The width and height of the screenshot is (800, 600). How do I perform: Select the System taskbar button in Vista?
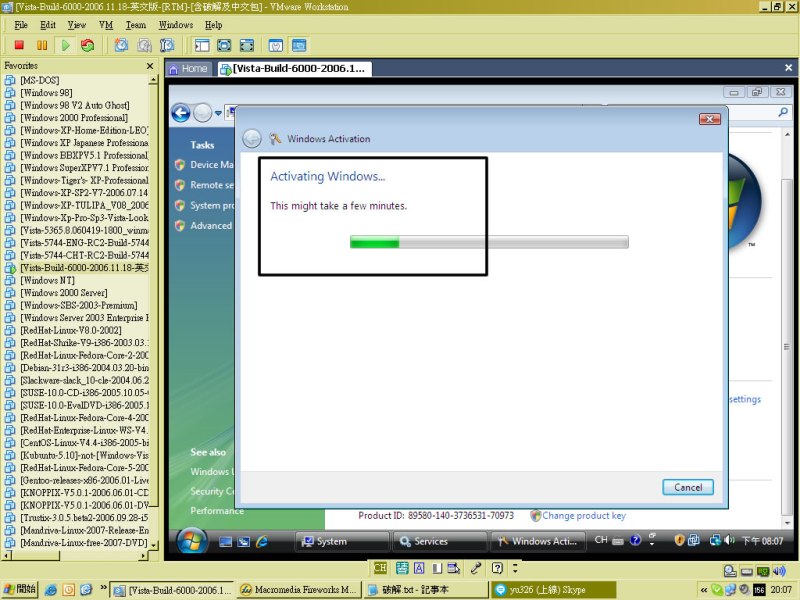coord(342,541)
